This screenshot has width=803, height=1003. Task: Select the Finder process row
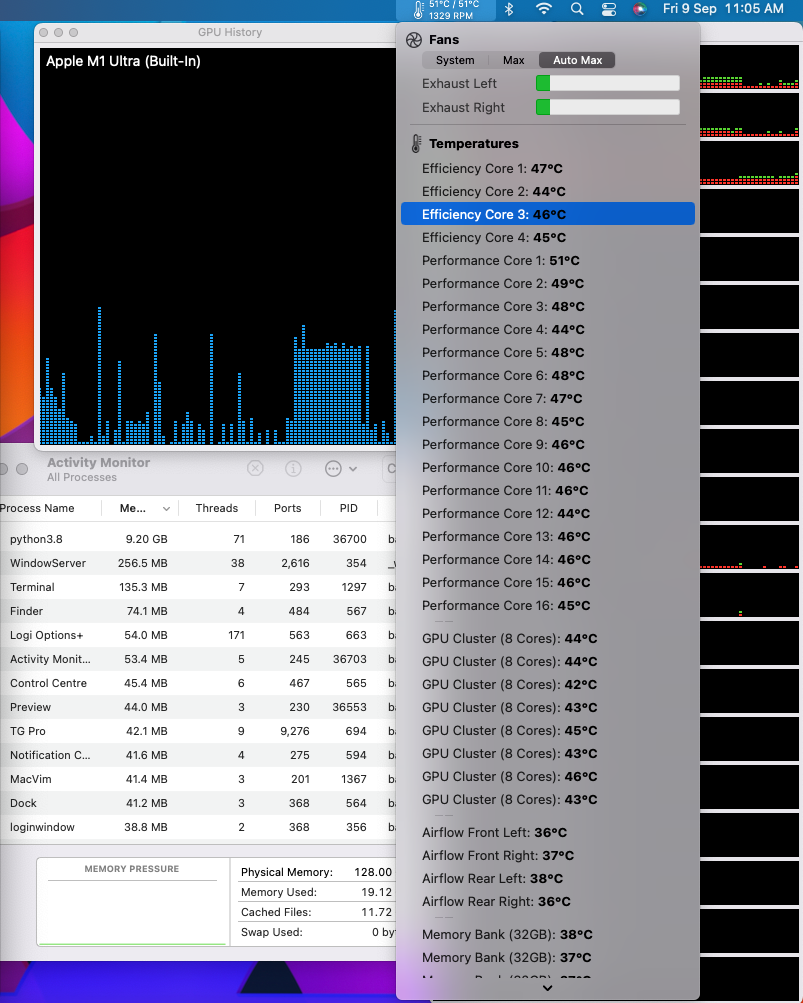(x=198, y=612)
